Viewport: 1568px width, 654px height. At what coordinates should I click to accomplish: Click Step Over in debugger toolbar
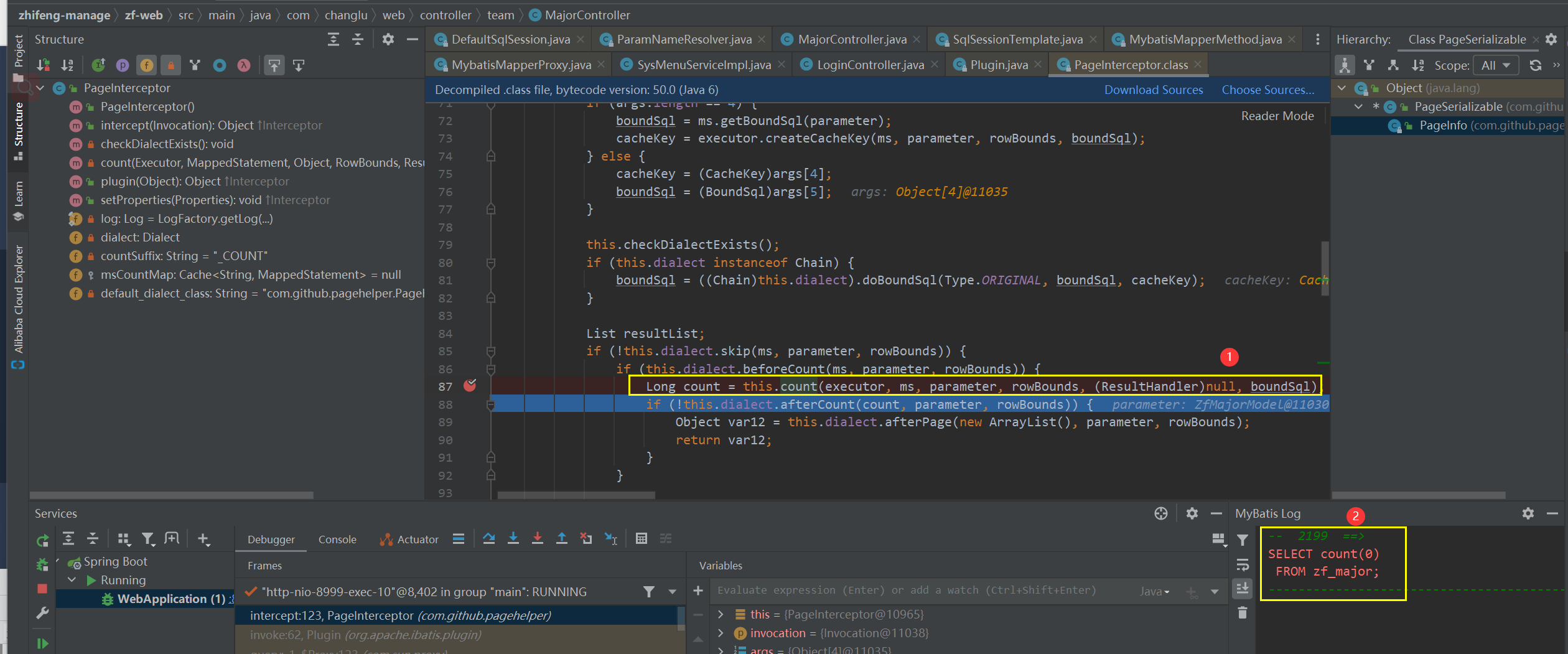(489, 538)
